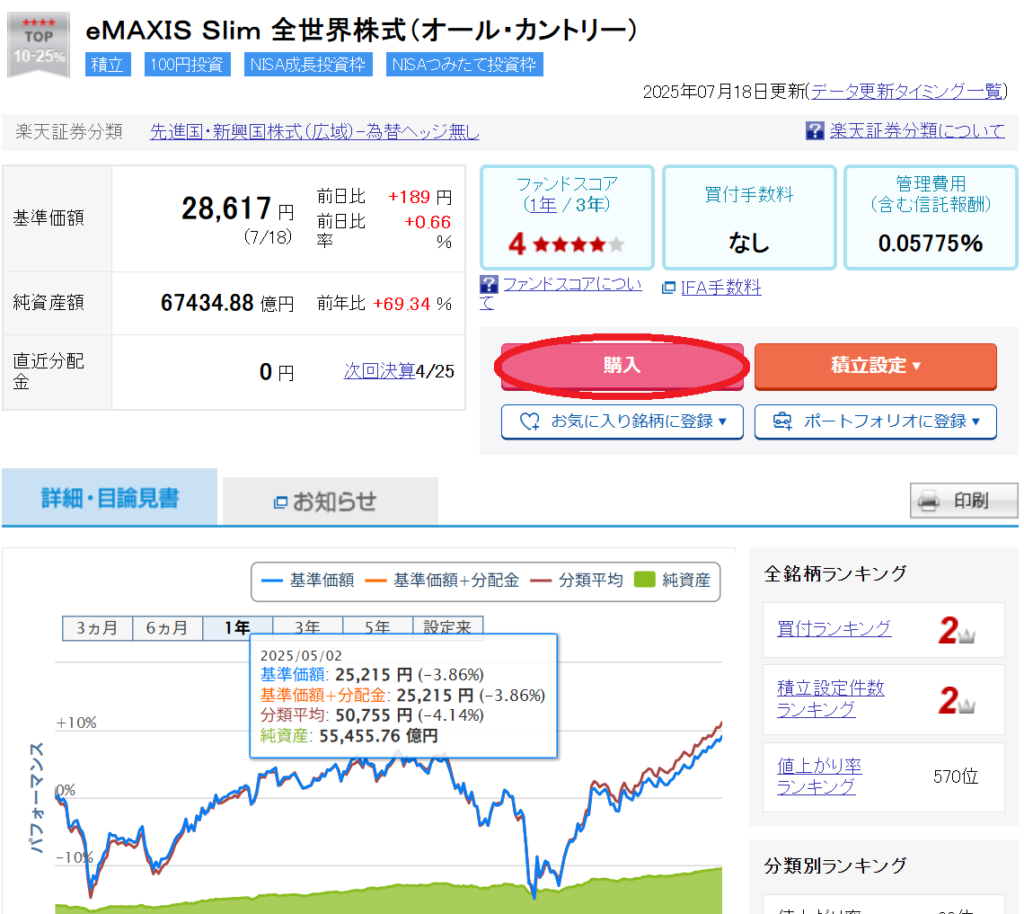Click the 1年 fund score link
Image resolution: width=1024 pixels, height=914 pixels.
click(543, 205)
